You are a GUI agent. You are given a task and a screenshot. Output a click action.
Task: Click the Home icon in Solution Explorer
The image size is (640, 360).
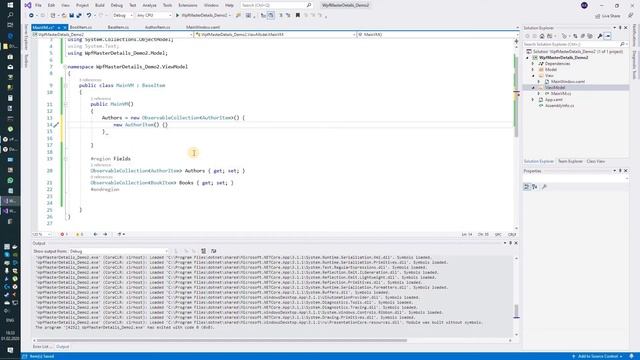tap(542, 36)
